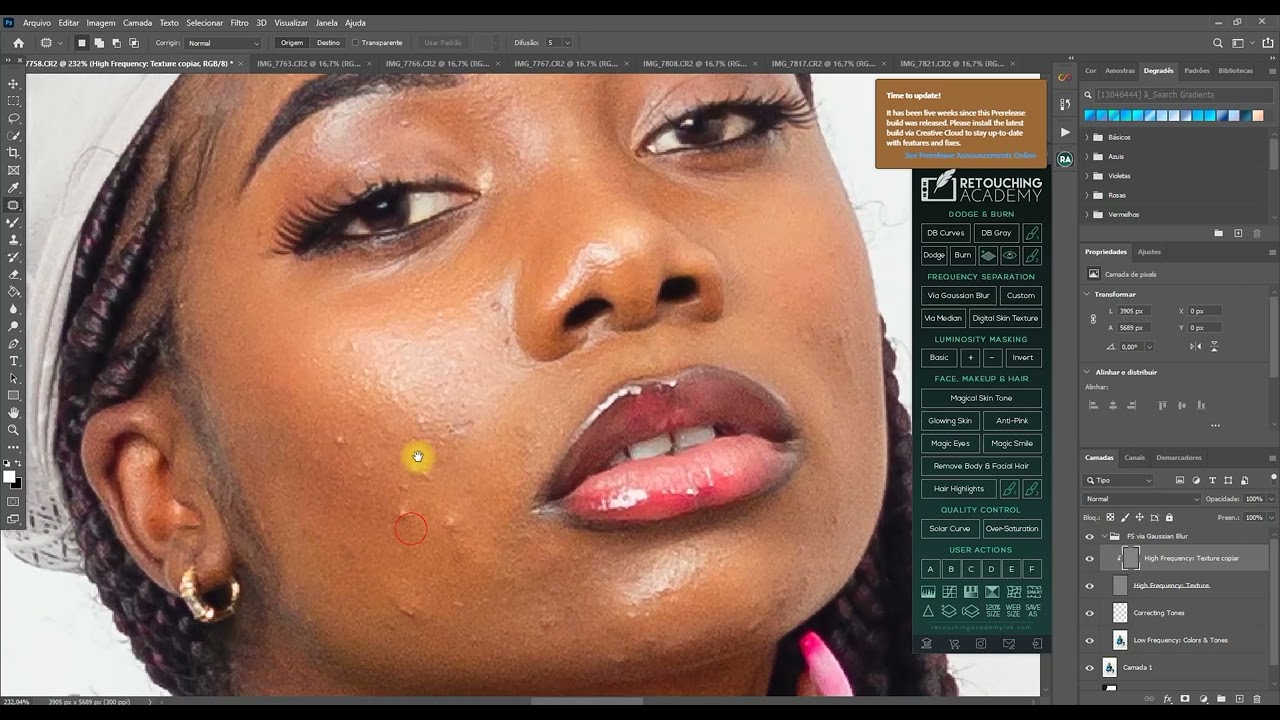
Task: Delete layer with trash icon in Camadas
Action: click(1257, 699)
